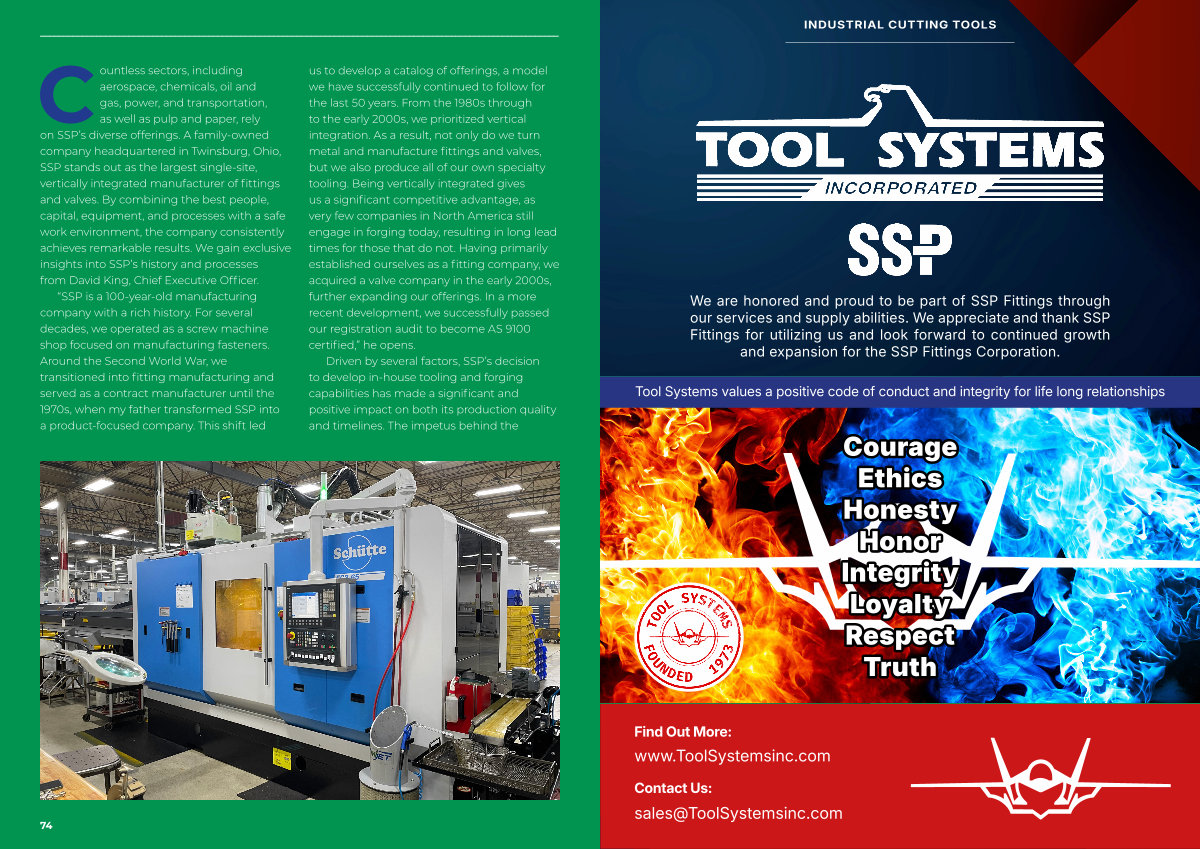Click the word Truth at the list bottom
Screen dimensions: 1200x849
[900, 667]
